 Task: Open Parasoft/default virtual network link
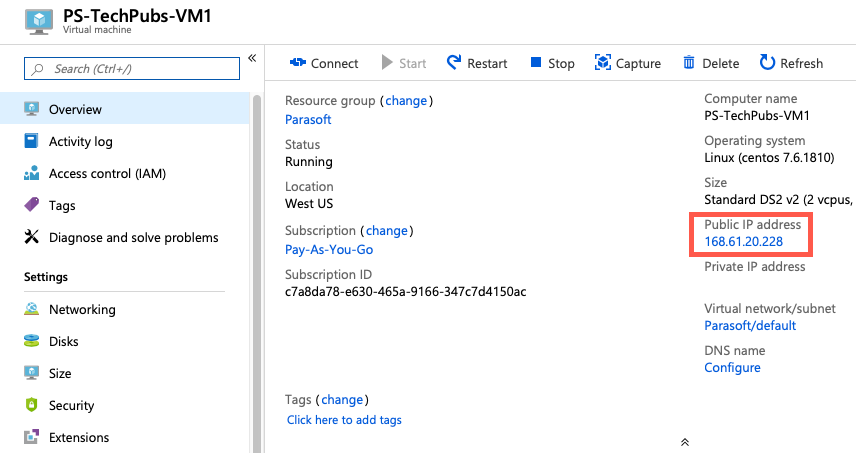(750, 325)
